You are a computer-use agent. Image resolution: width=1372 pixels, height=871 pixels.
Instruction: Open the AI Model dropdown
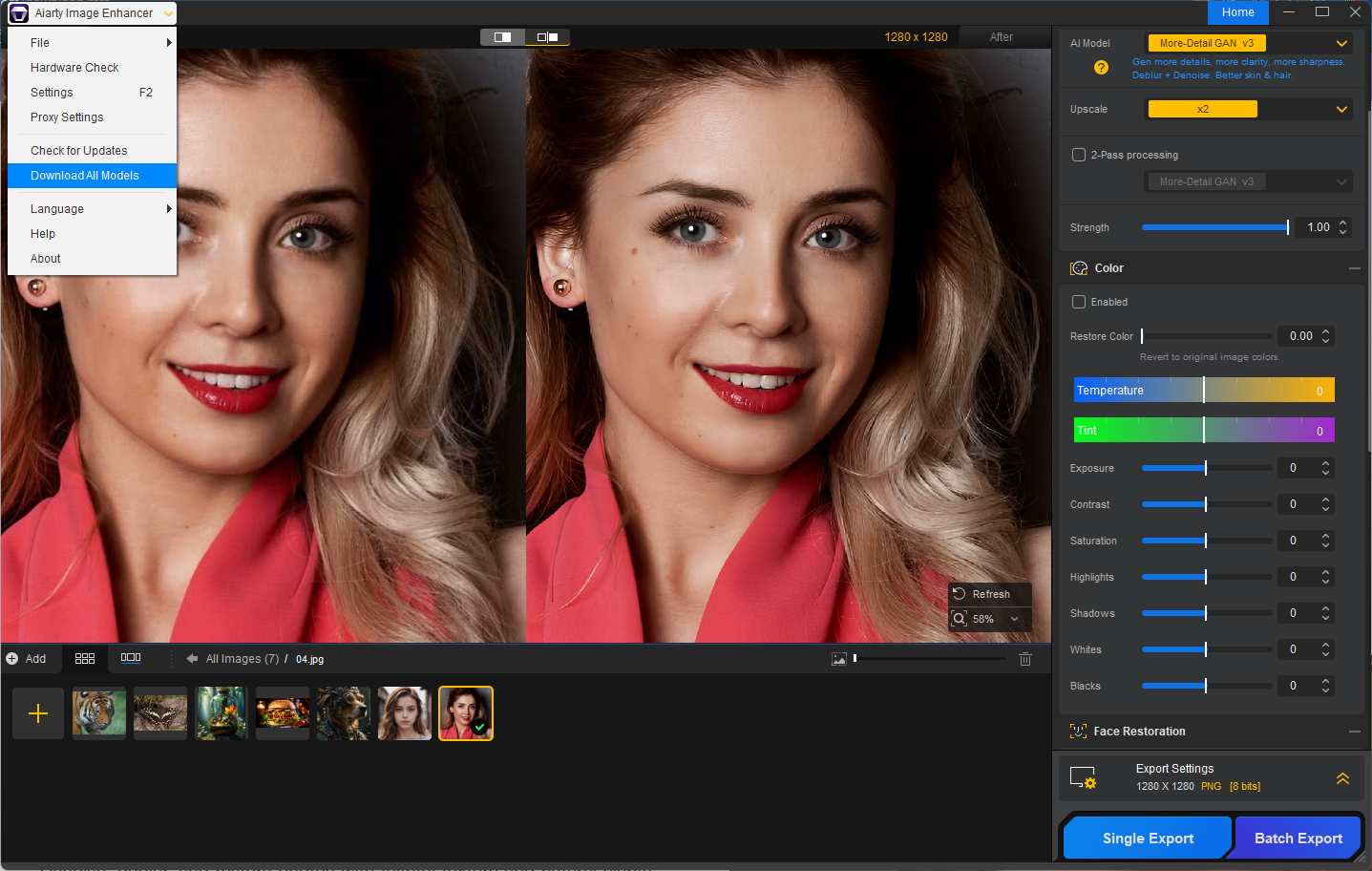click(1249, 43)
